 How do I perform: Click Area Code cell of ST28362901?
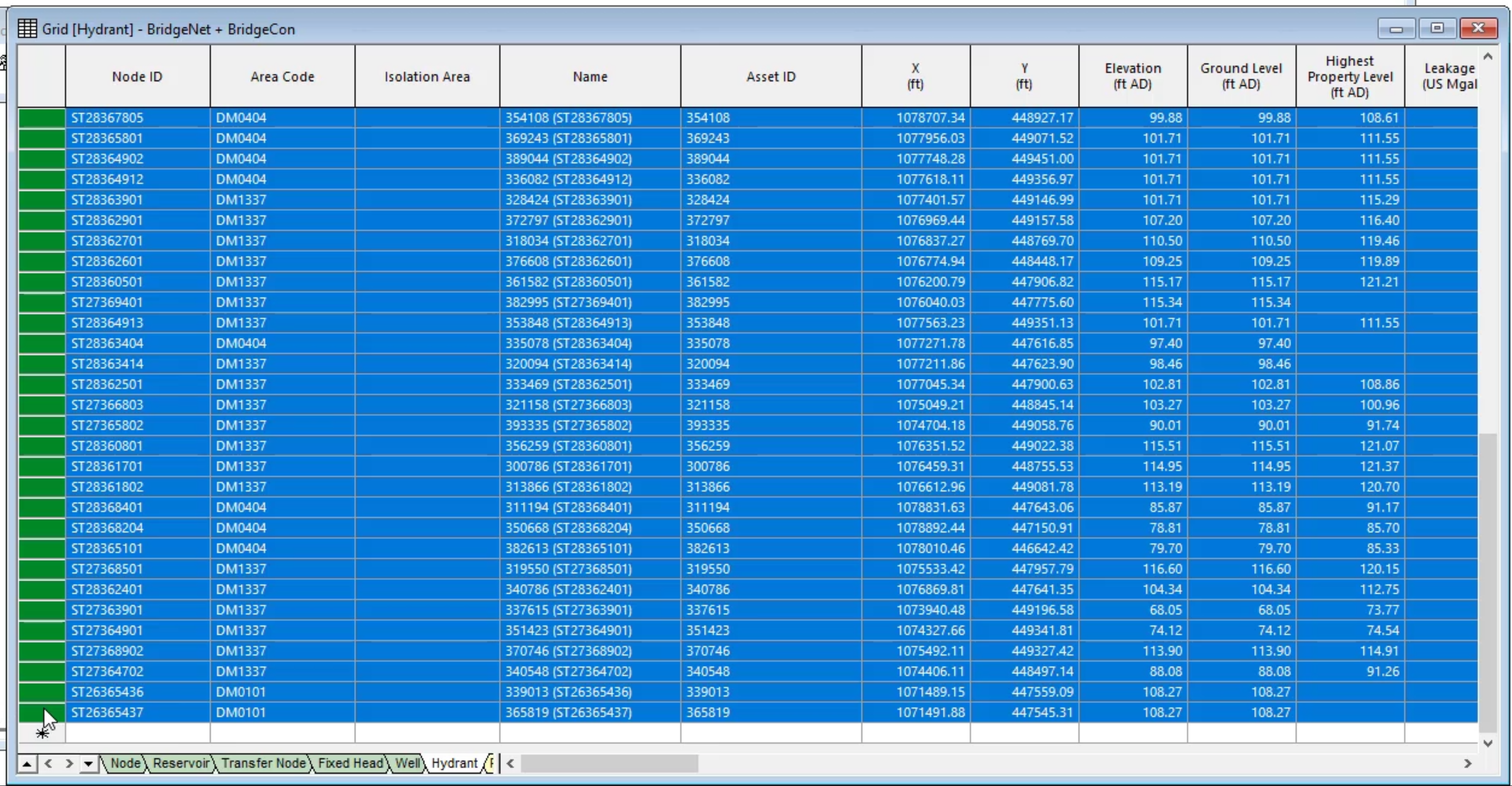coord(282,221)
